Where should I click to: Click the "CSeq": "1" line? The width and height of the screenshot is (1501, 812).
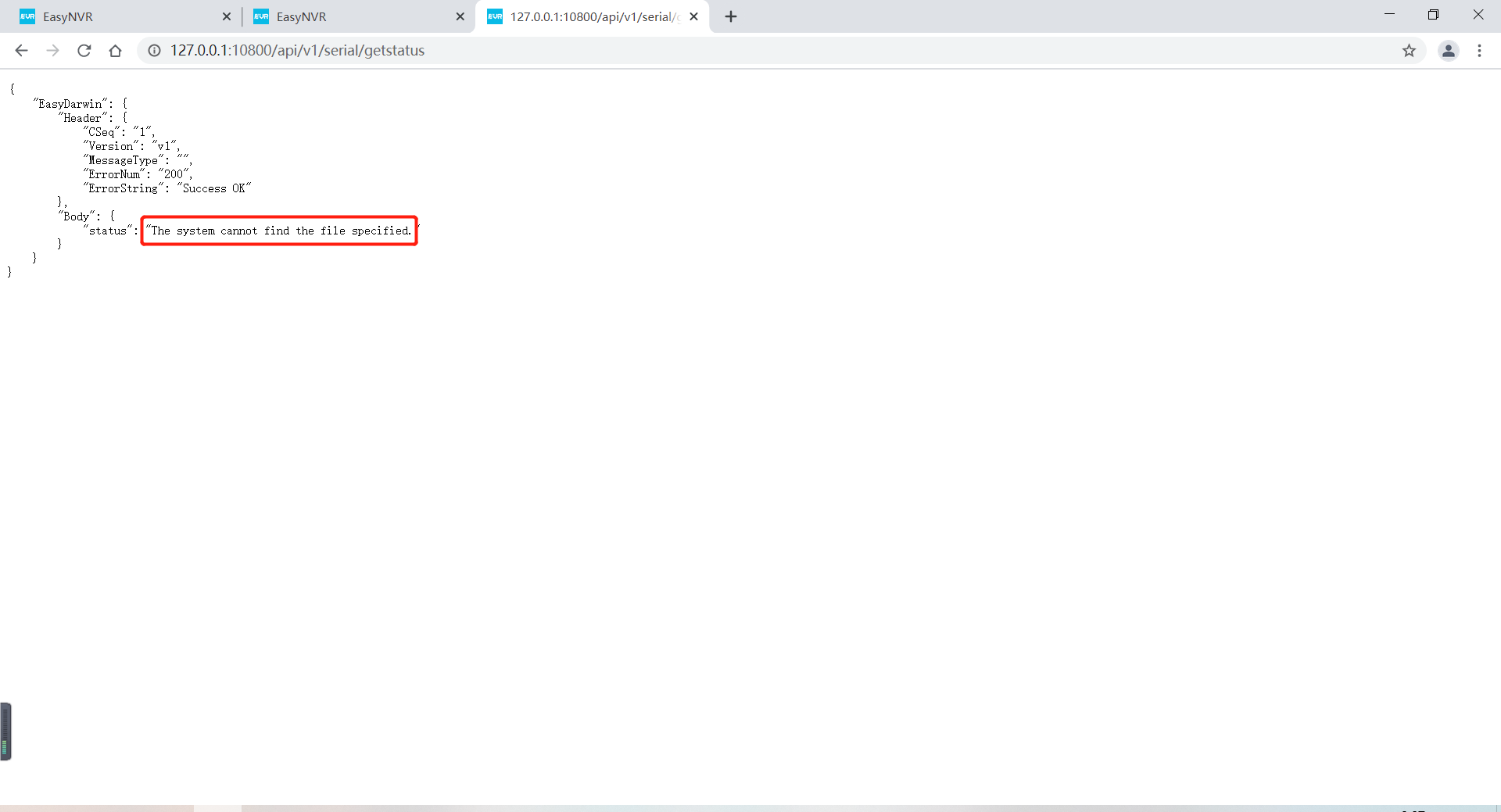click(x=119, y=132)
